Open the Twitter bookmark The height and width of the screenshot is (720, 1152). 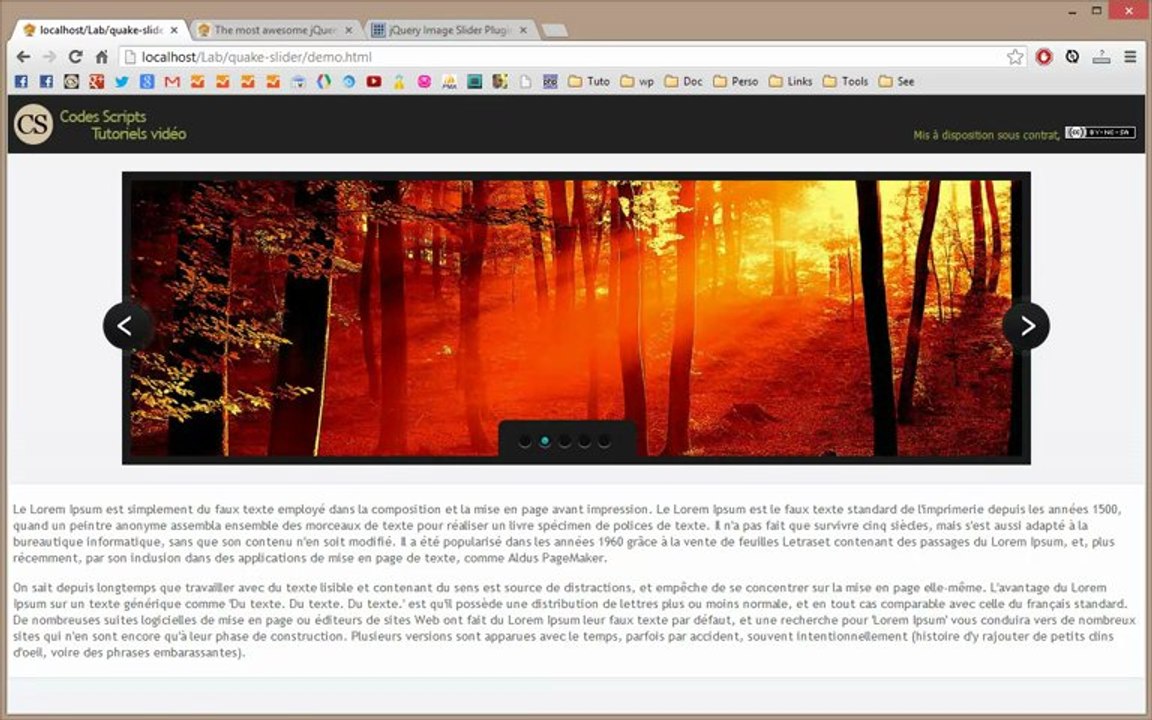(x=121, y=82)
